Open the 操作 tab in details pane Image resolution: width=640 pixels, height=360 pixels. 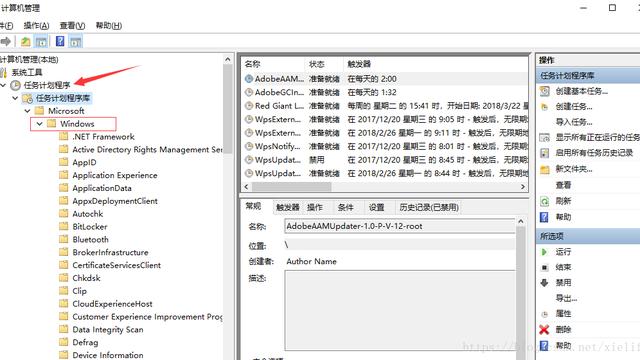(x=315, y=207)
